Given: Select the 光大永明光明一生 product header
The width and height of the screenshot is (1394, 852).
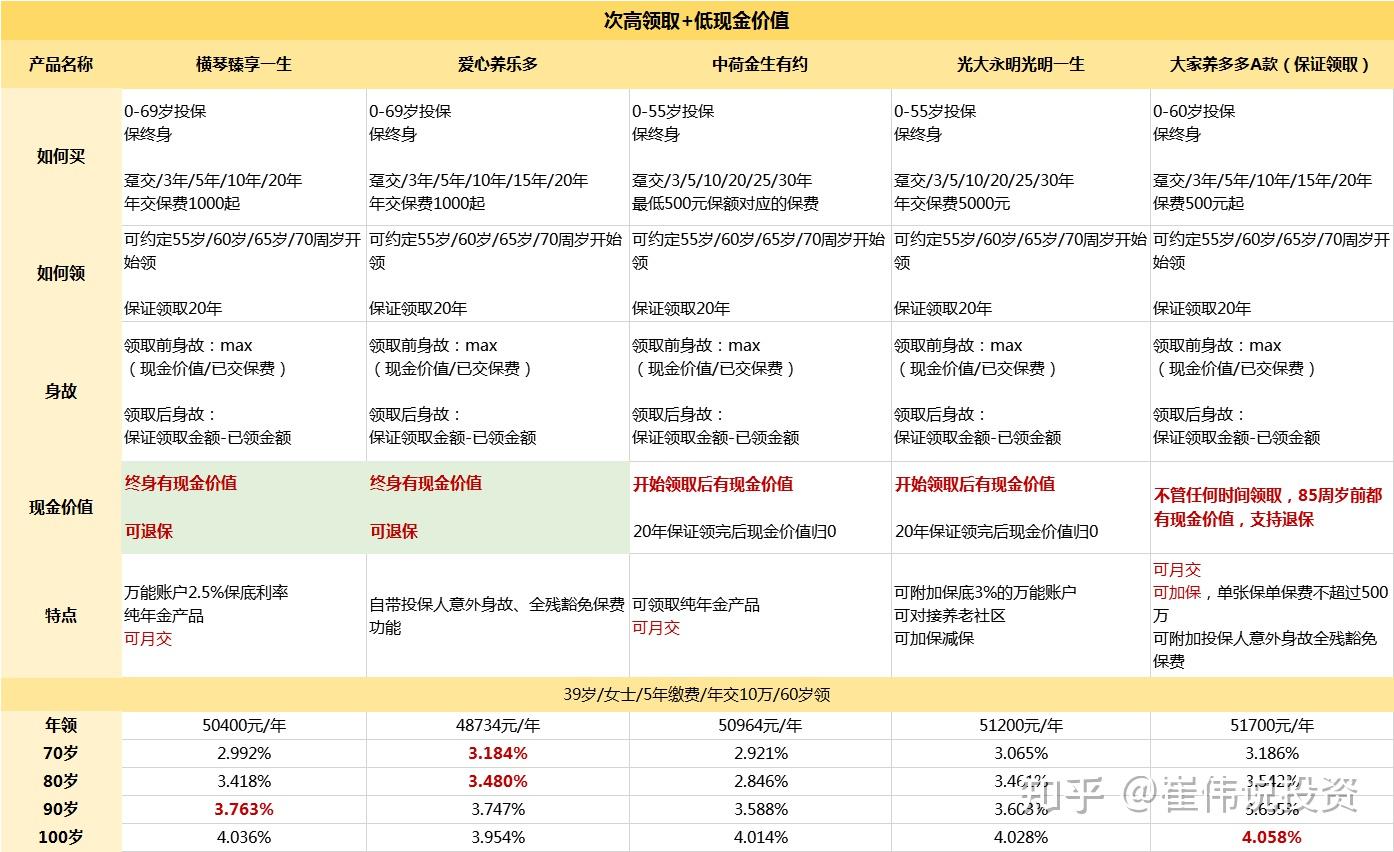Looking at the screenshot, I should pos(1020,64).
